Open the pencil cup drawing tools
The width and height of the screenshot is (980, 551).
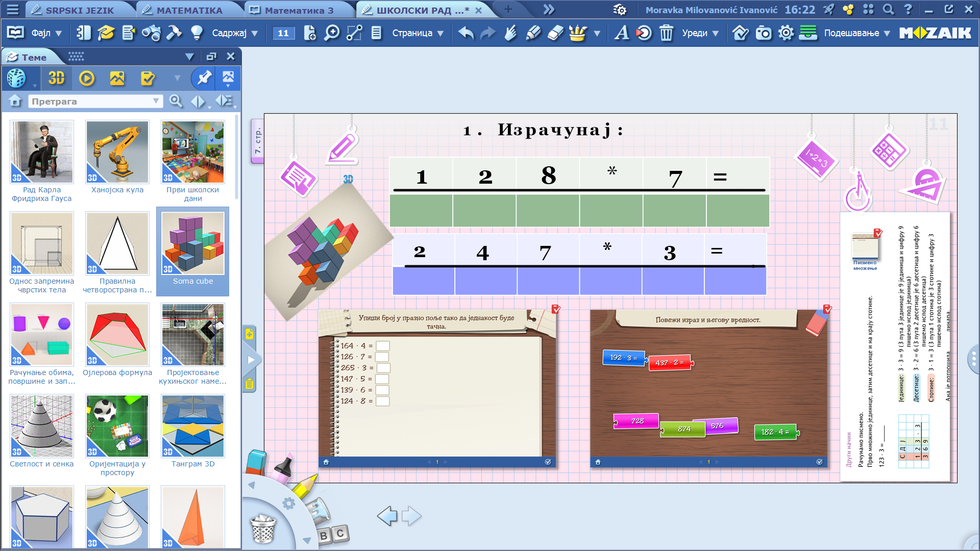click(x=578, y=33)
